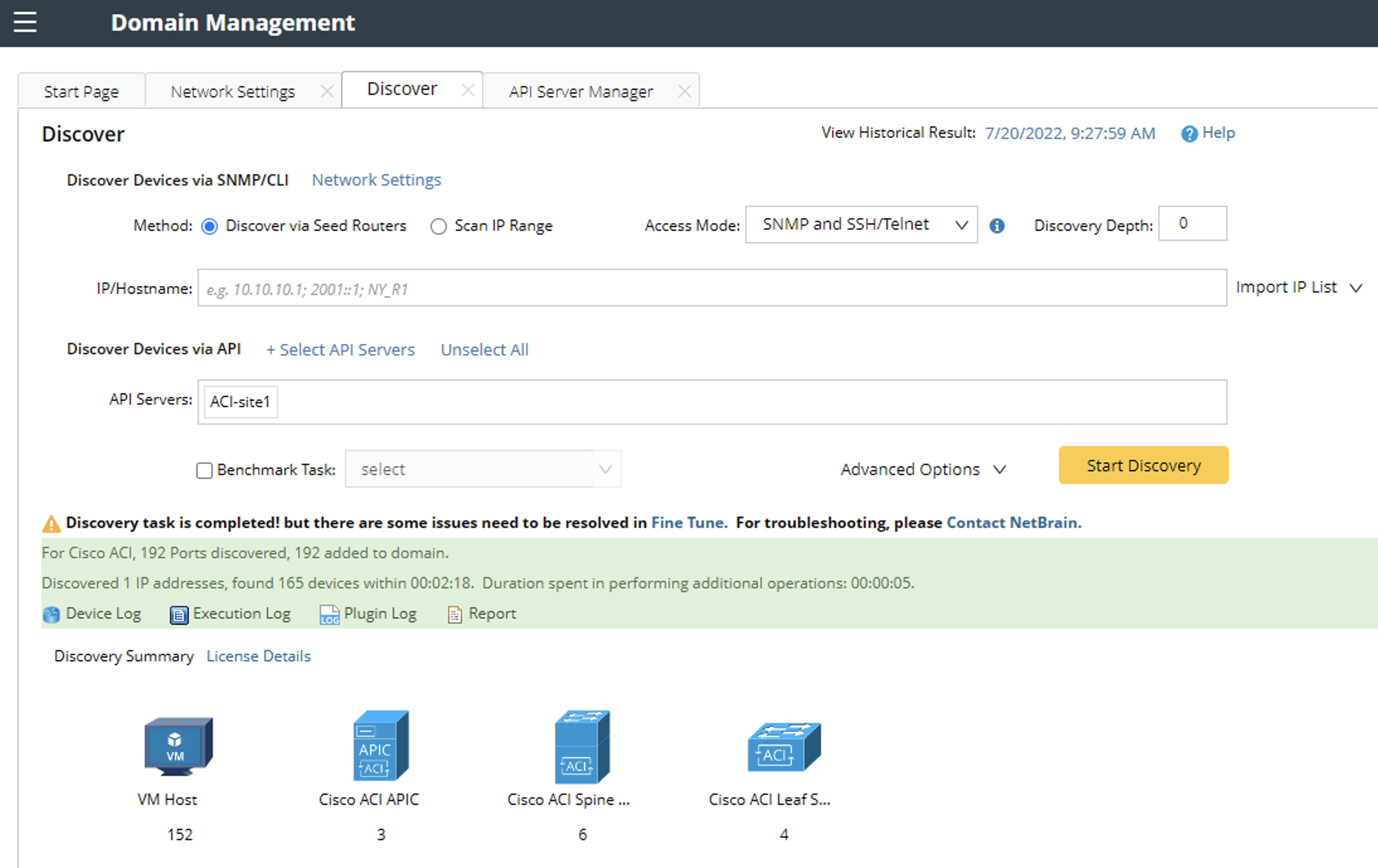Screen dimensions: 1378x868
Task: Open the Execution Log icon
Action: 179,614
